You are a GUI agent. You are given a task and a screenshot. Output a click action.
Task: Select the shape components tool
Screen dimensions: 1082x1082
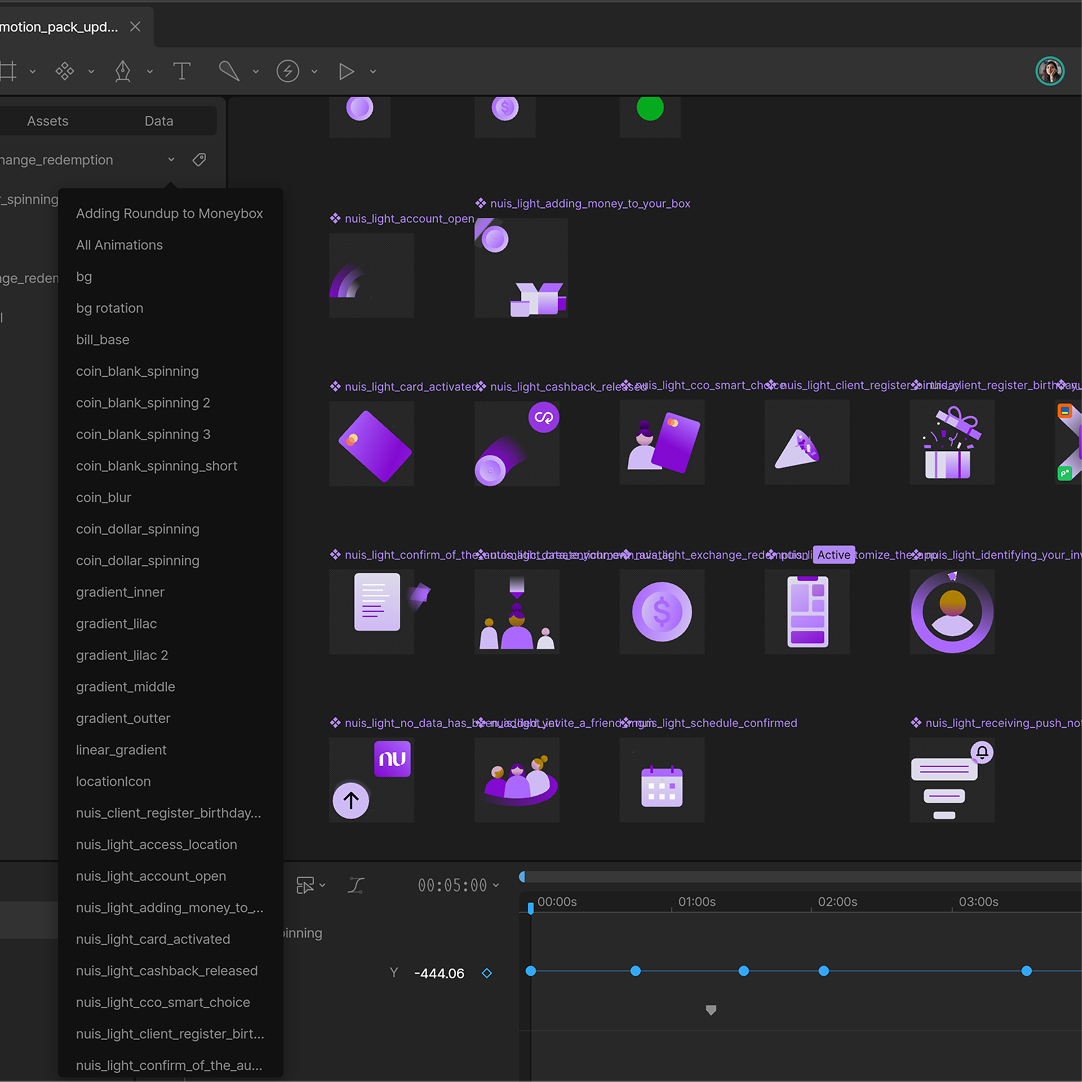pyautogui.click(x=65, y=71)
